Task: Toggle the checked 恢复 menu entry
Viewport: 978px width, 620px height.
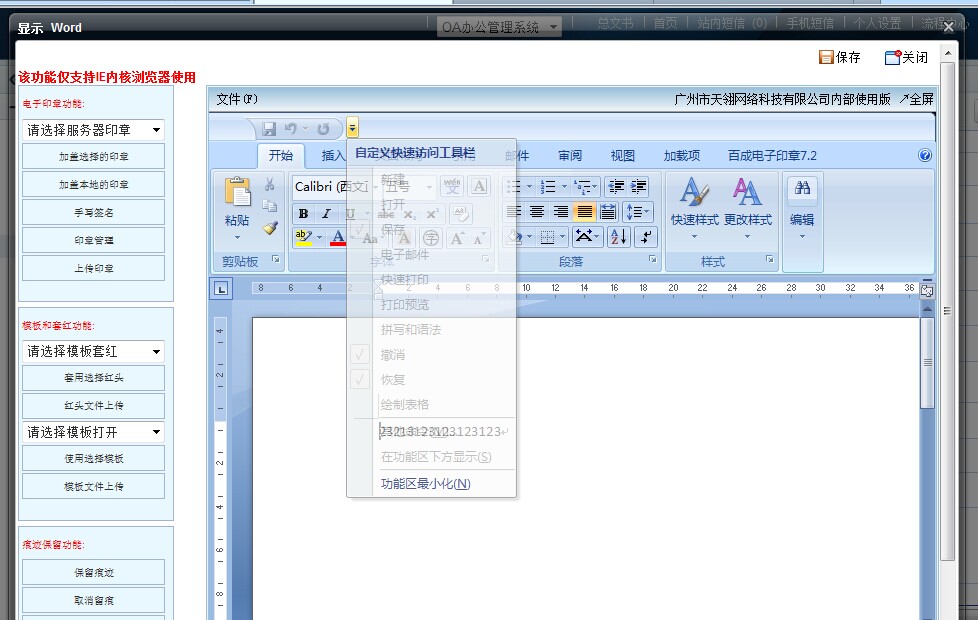Action: click(432, 379)
